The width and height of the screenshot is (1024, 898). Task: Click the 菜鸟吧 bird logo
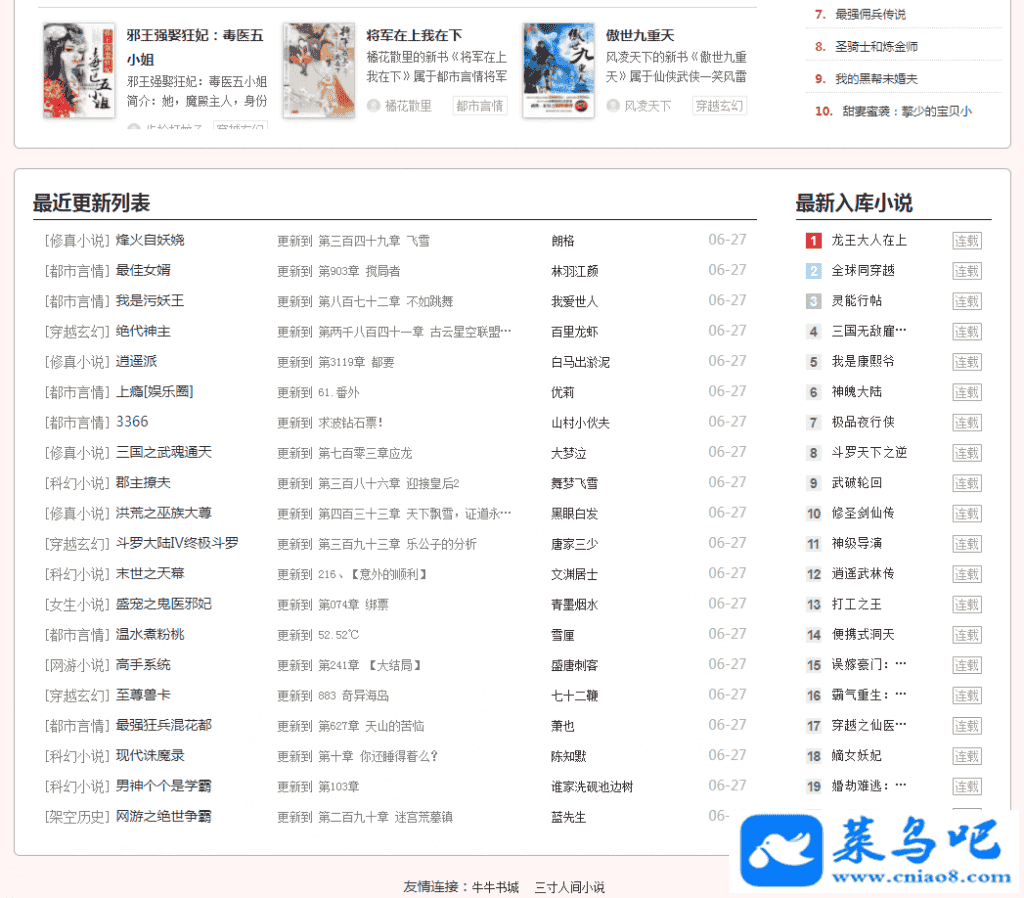tap(779, 851)
